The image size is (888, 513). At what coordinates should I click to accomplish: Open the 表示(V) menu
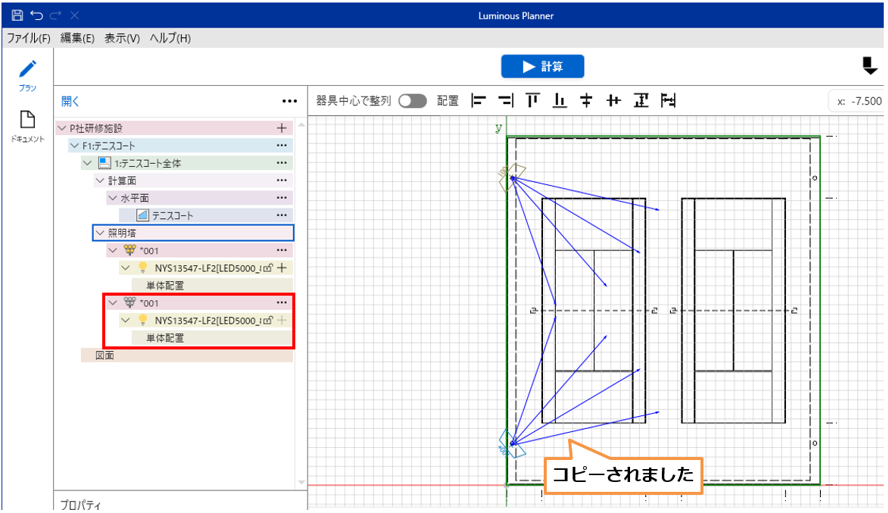(x=122, y=38)
